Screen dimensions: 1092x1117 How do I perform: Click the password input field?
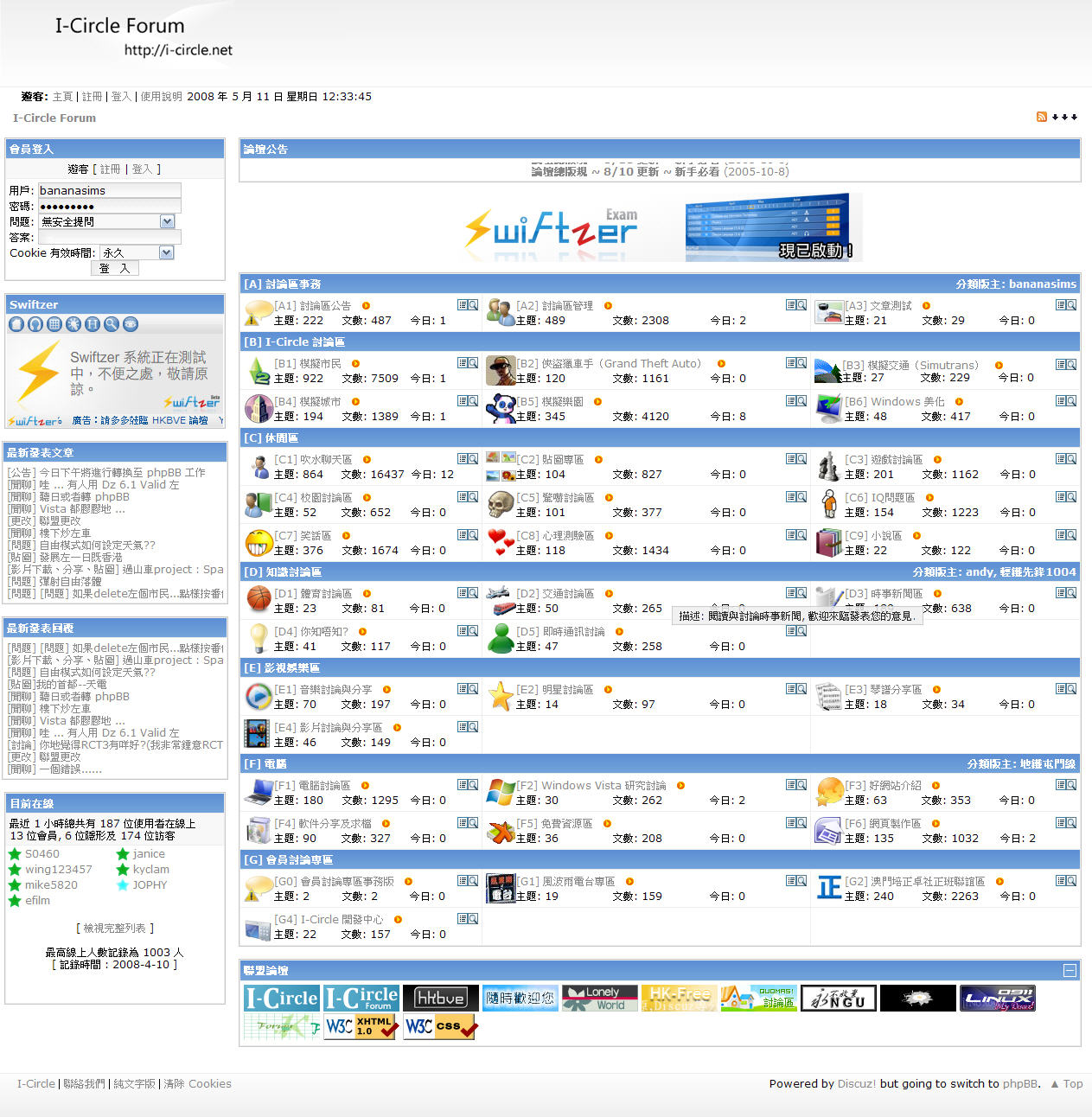(x=109, y=207)
